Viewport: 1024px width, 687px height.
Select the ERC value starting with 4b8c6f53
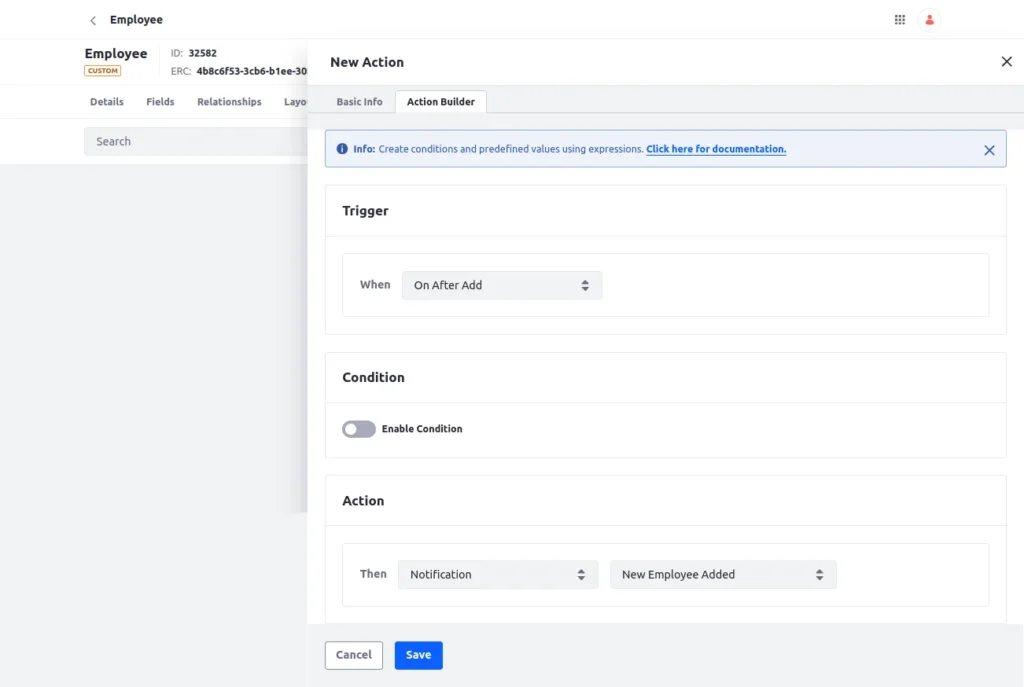point(251,71)
